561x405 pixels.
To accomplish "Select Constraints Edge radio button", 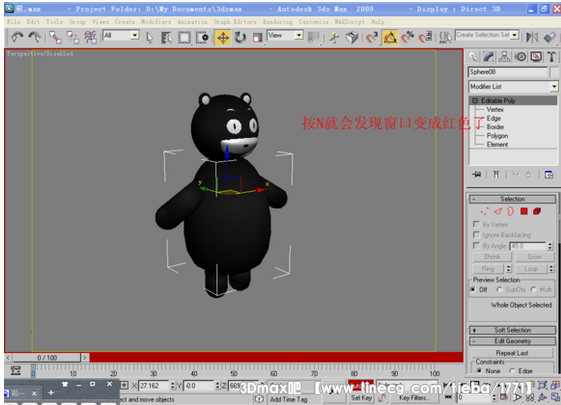I will 512,371.
